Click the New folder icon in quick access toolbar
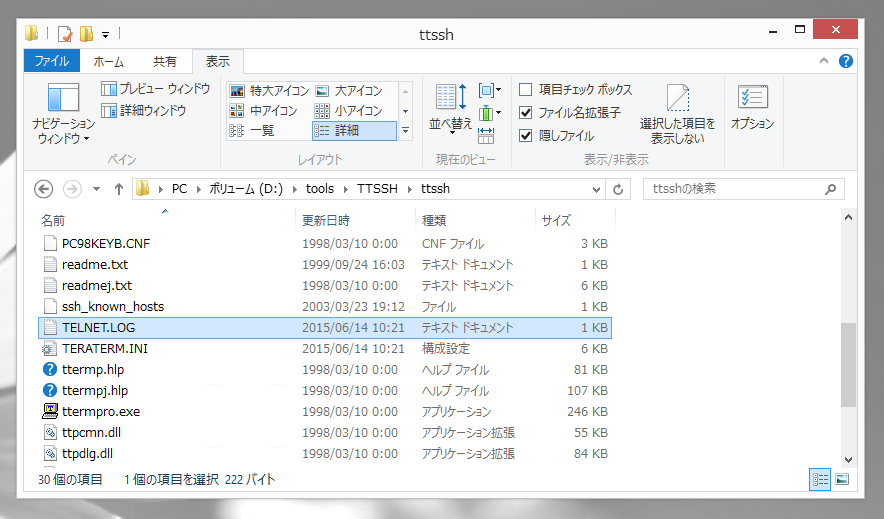Screen dimensions: 884x519 point(86,34)
